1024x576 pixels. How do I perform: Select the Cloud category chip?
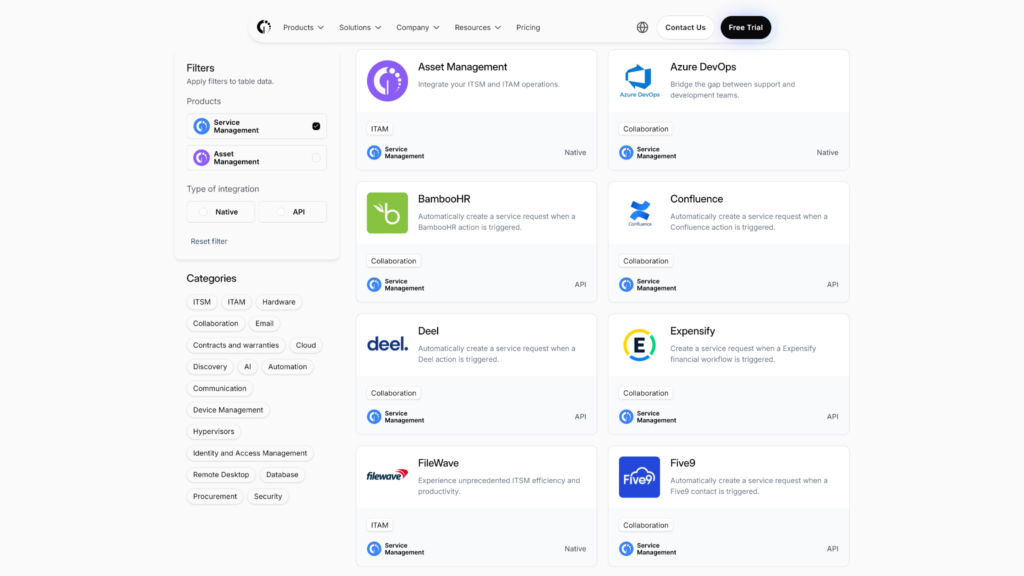pos(306,345)
